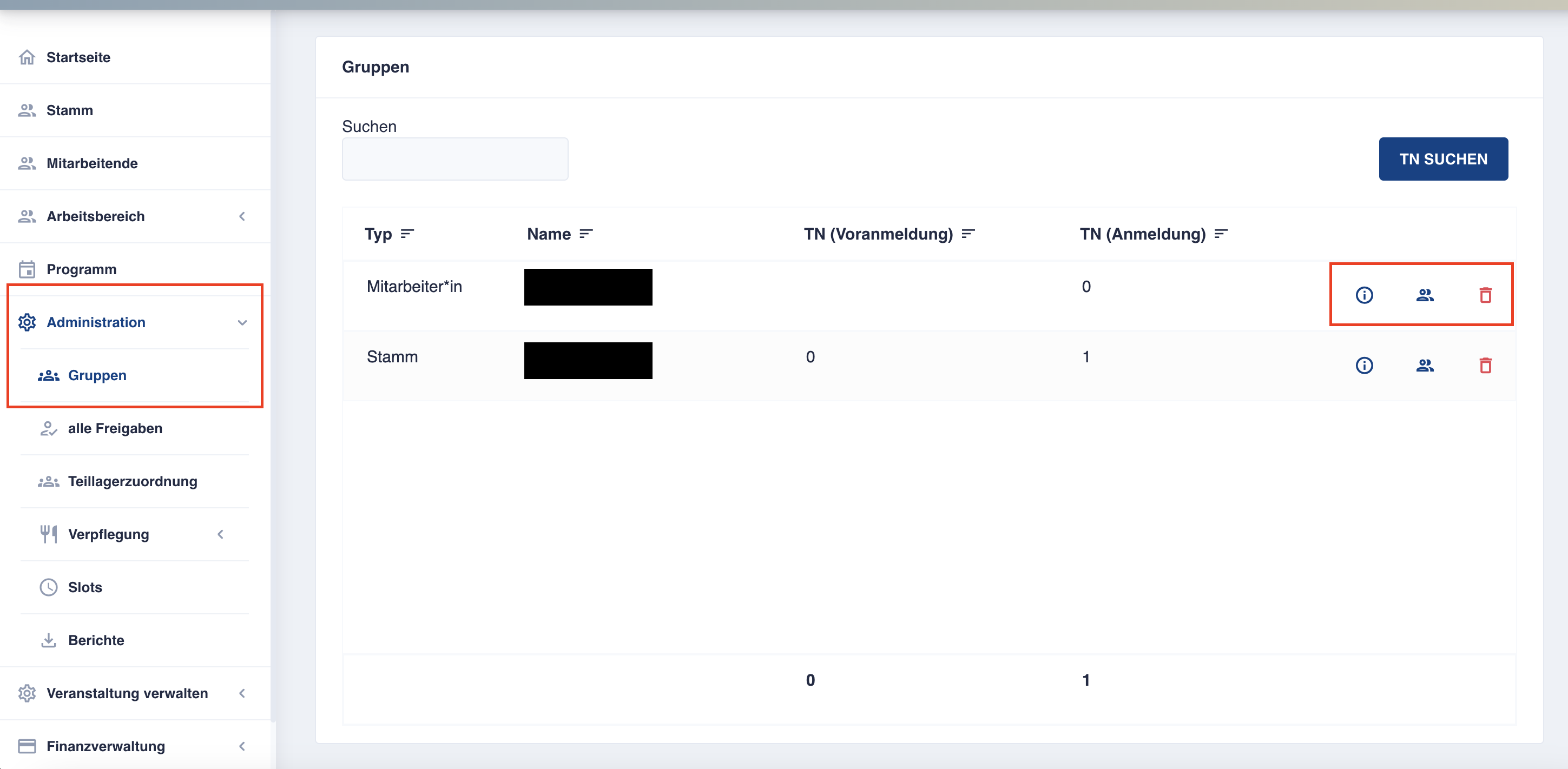Click the info icon for Stamm group
The height and width of the screenshot is (769, 1568).
click(x=1363, y=363)
